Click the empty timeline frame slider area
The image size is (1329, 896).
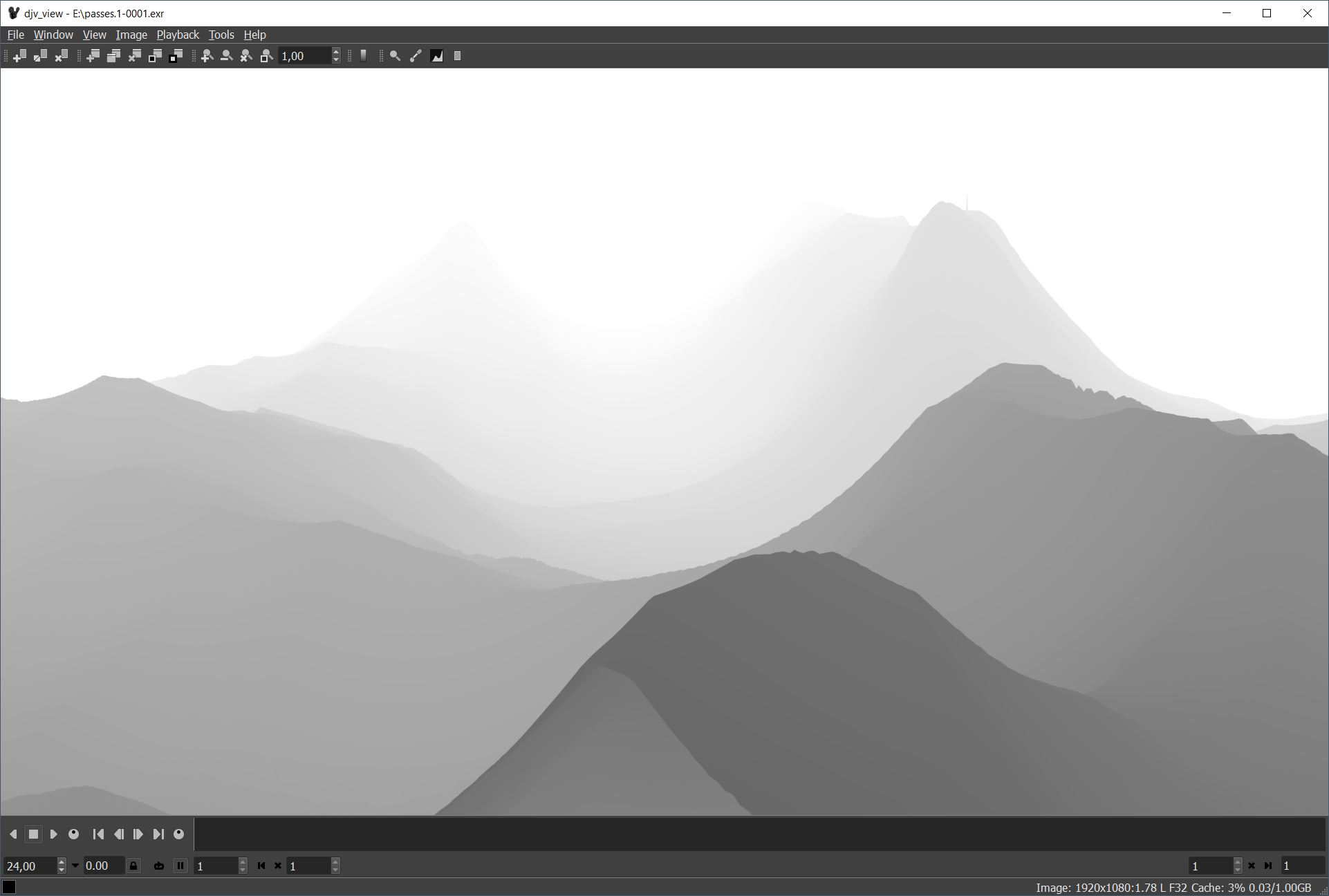point(759,834)
